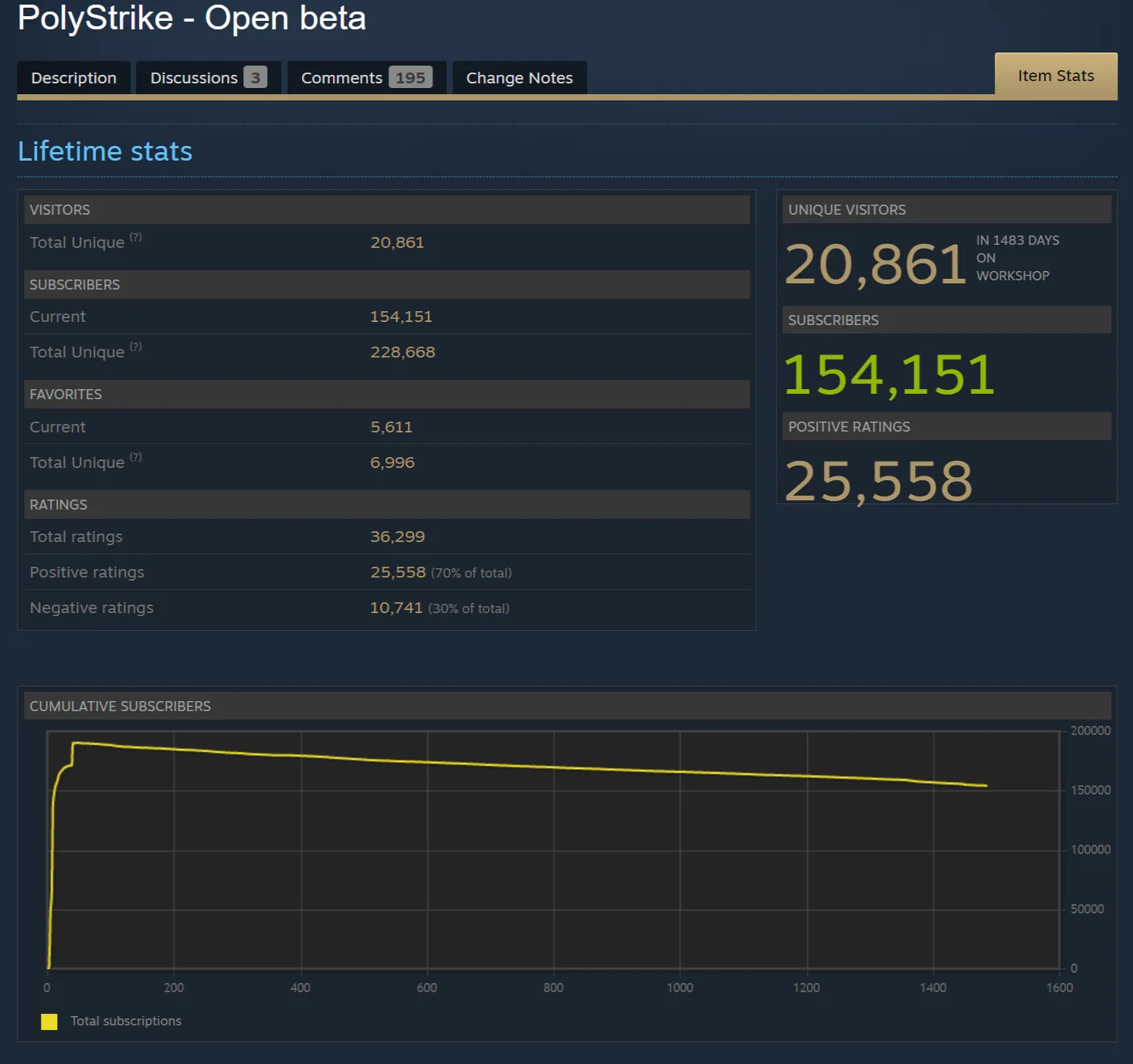Click the Lifetime stats heading
Screen dimensions: 1133x1064
pyautogui.click(x=105, y=151)
